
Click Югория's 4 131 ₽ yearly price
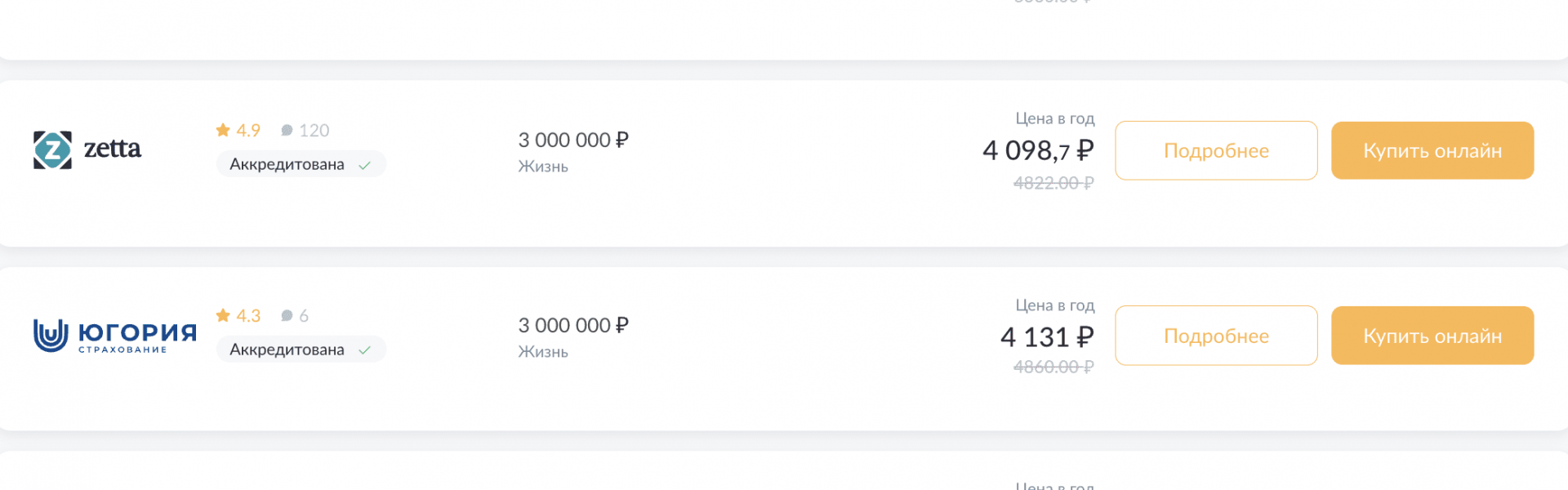coord(1047,336)
